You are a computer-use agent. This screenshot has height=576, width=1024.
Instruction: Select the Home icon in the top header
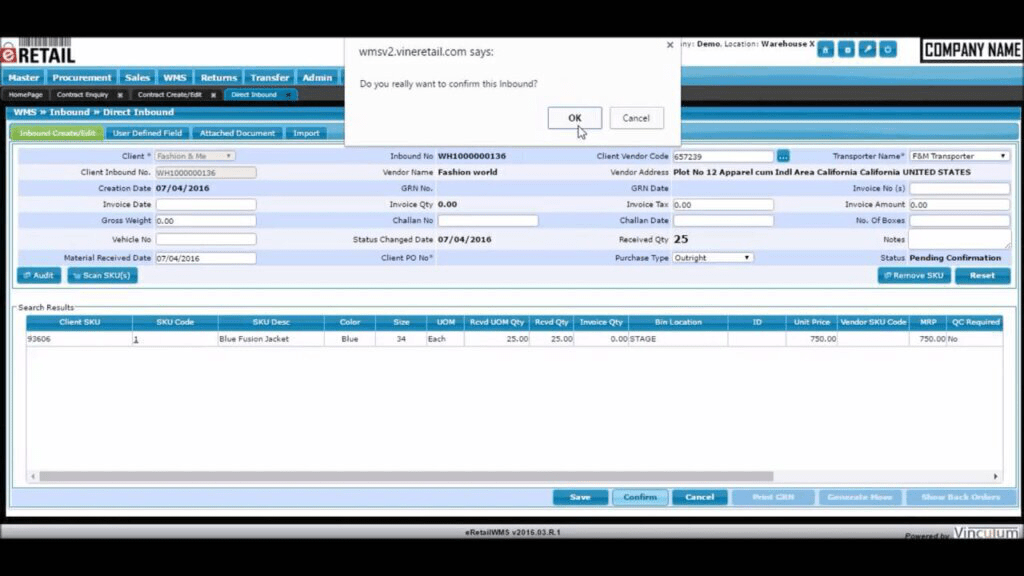tap(825, 48)
